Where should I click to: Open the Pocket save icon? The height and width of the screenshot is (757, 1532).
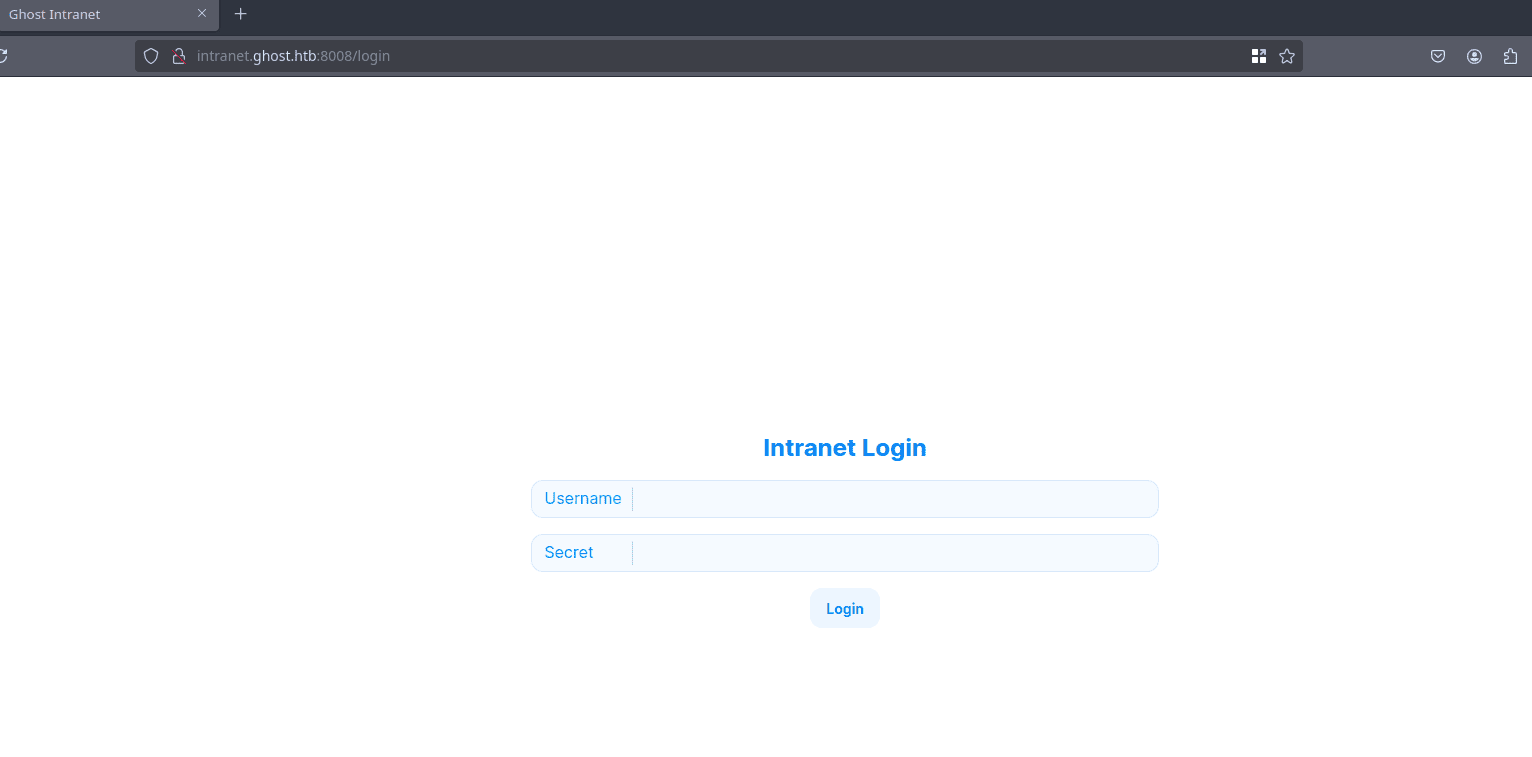click(x=1437, y=56)
